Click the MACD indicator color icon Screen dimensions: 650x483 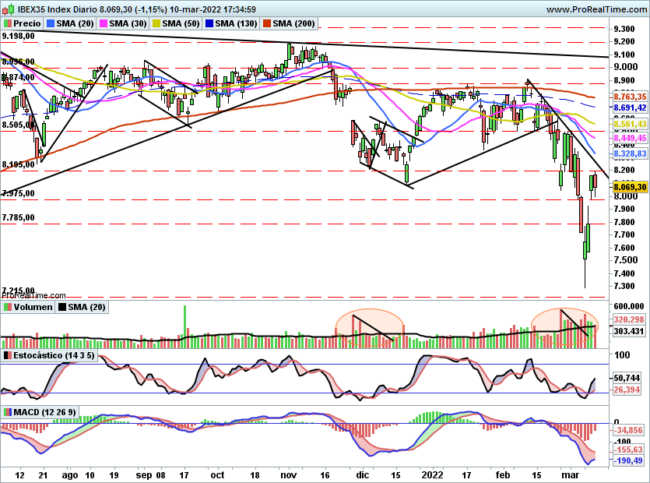click(x=8, y=412)
